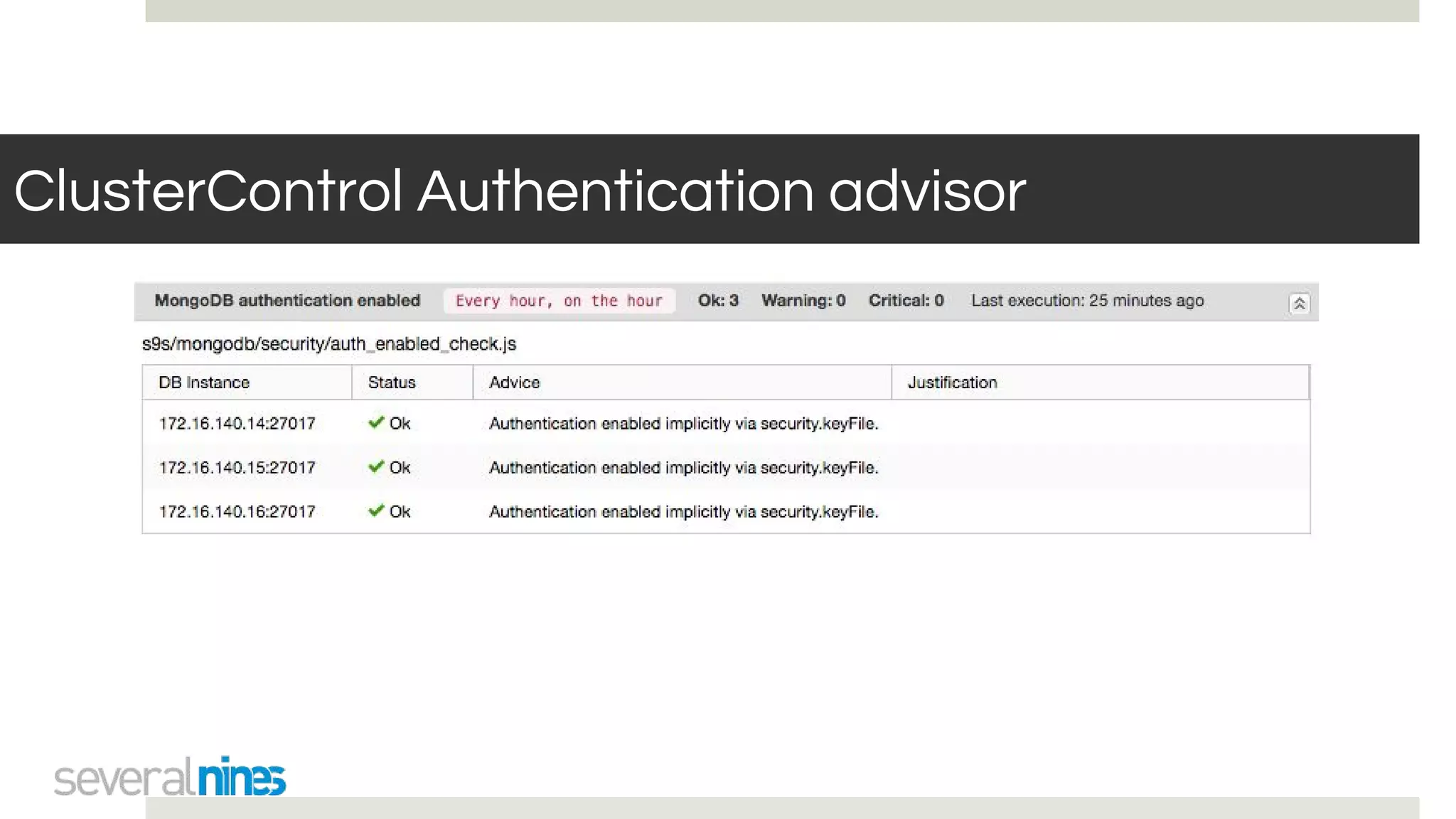Click the 'Warning: 0' counter
1456x819 pixels.
click(x=803, y=301)
